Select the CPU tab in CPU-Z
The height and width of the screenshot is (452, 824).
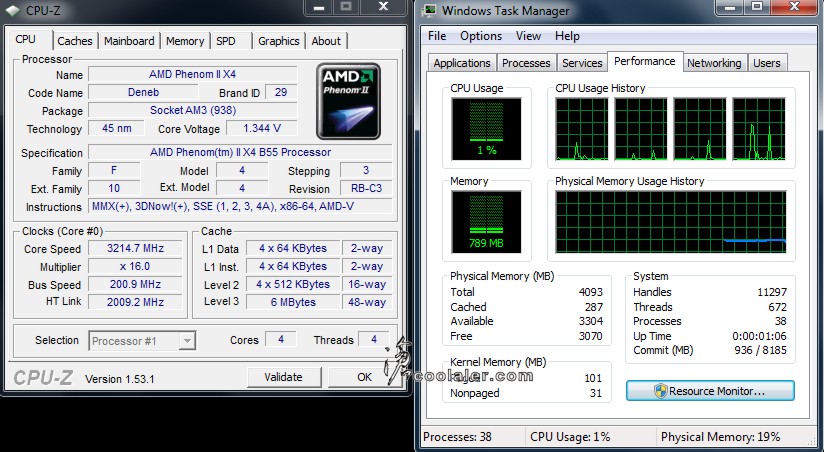pos(26,39)
